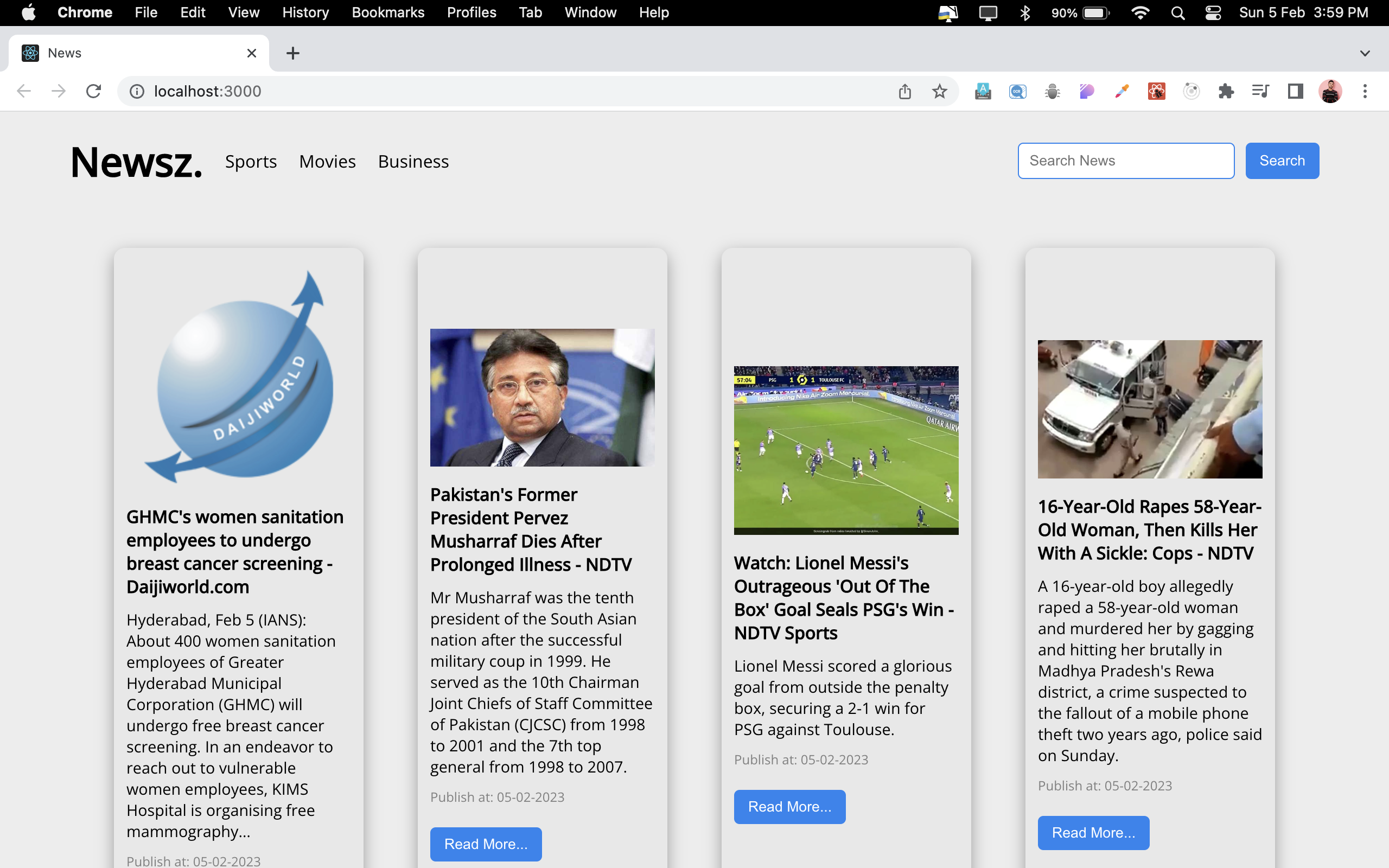Click the purple leaf extension icon
Screen dimensions: 1389x868
[1087, 91]
